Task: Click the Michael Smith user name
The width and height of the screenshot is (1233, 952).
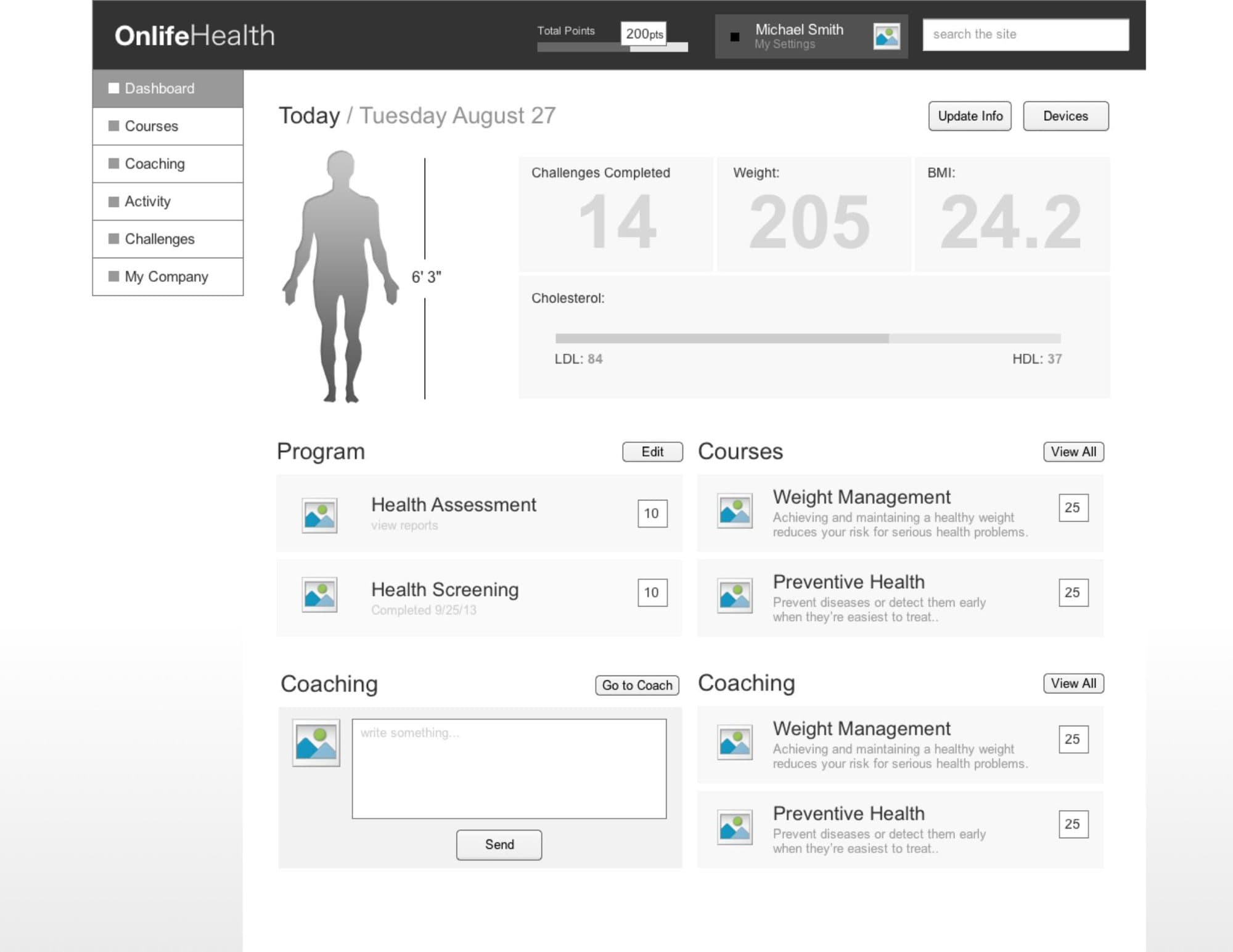Action: 799,30
